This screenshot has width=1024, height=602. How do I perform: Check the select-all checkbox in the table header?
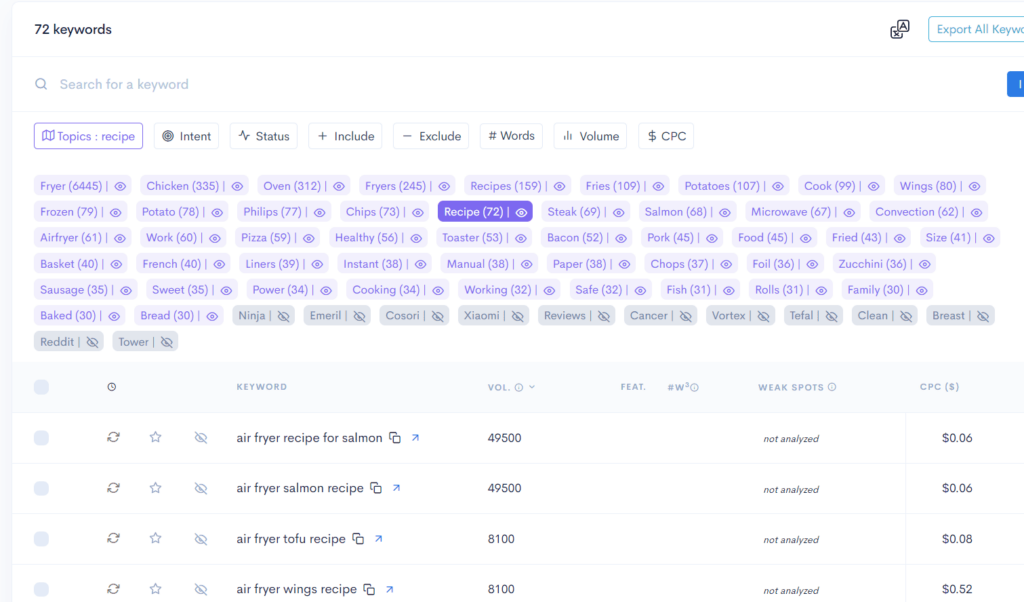click(41, 387)
